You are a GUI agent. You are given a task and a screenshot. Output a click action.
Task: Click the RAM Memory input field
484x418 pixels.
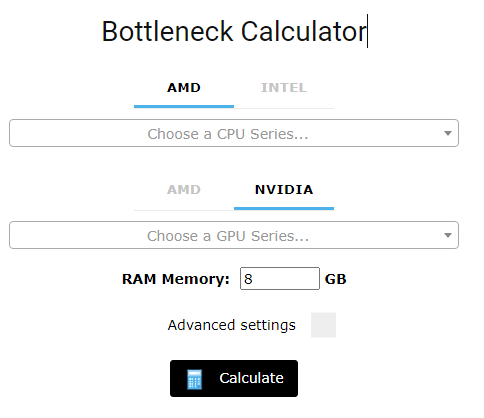[x=280, y=279]
